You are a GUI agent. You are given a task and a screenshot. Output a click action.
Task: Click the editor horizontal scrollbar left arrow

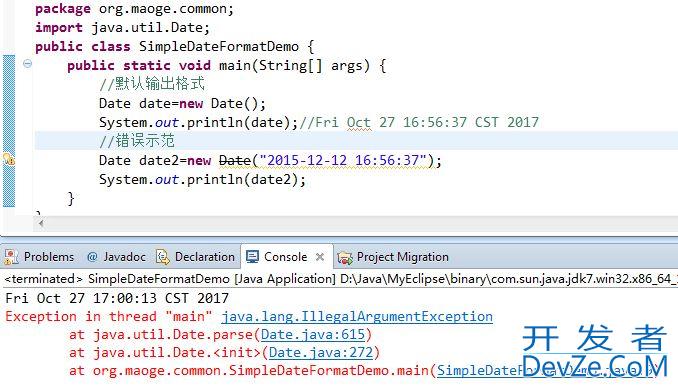[x=41, y=224]
